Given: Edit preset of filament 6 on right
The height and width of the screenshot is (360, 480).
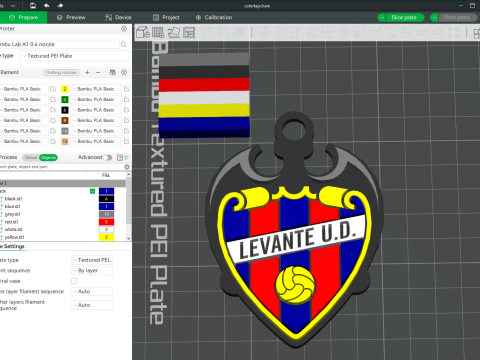Looking at the screenshot, I should 126,110.
